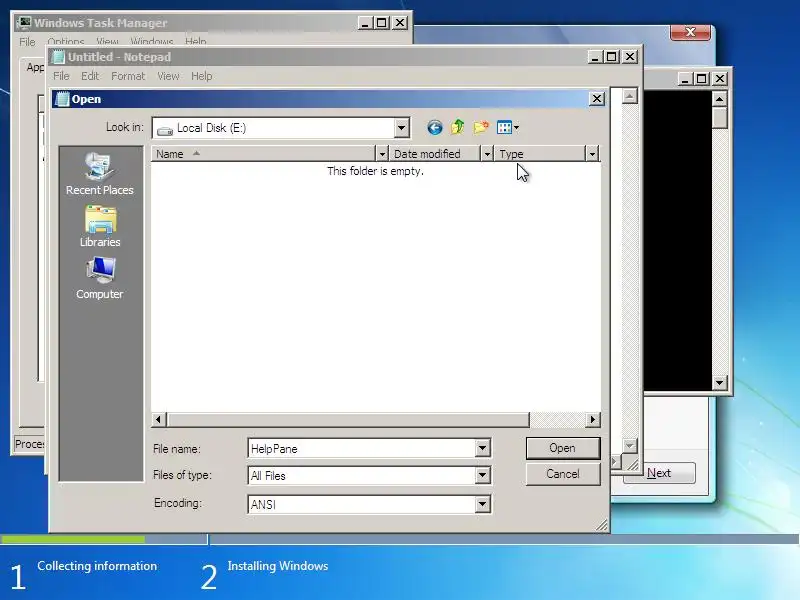Viewport: 800px width, 600px height.
Task: Click the Notepad icon in Open dialog title
Action: pos(62,99)
